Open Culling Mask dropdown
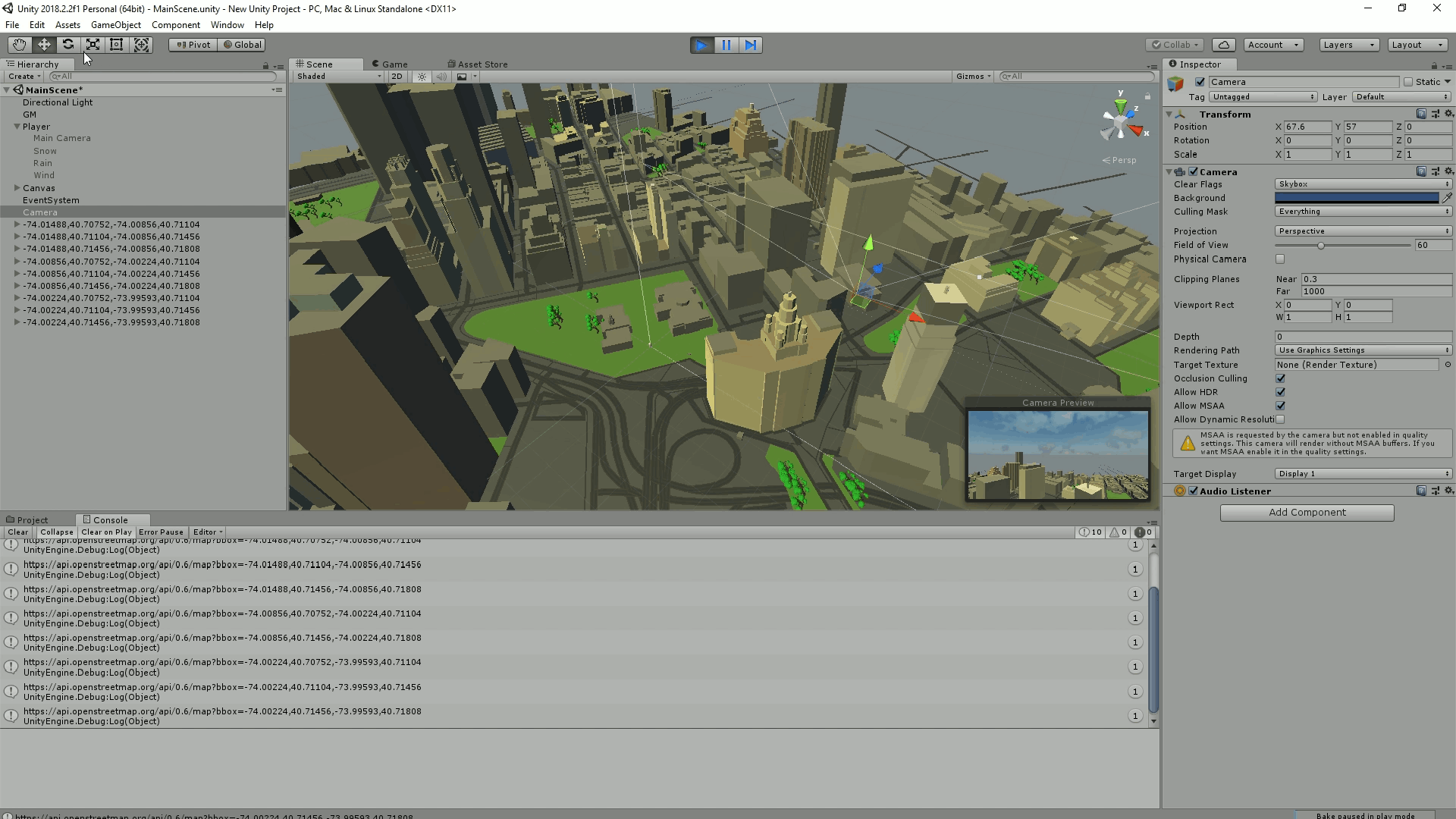This screenshot has width=1456, height=819. [1363, 212]
